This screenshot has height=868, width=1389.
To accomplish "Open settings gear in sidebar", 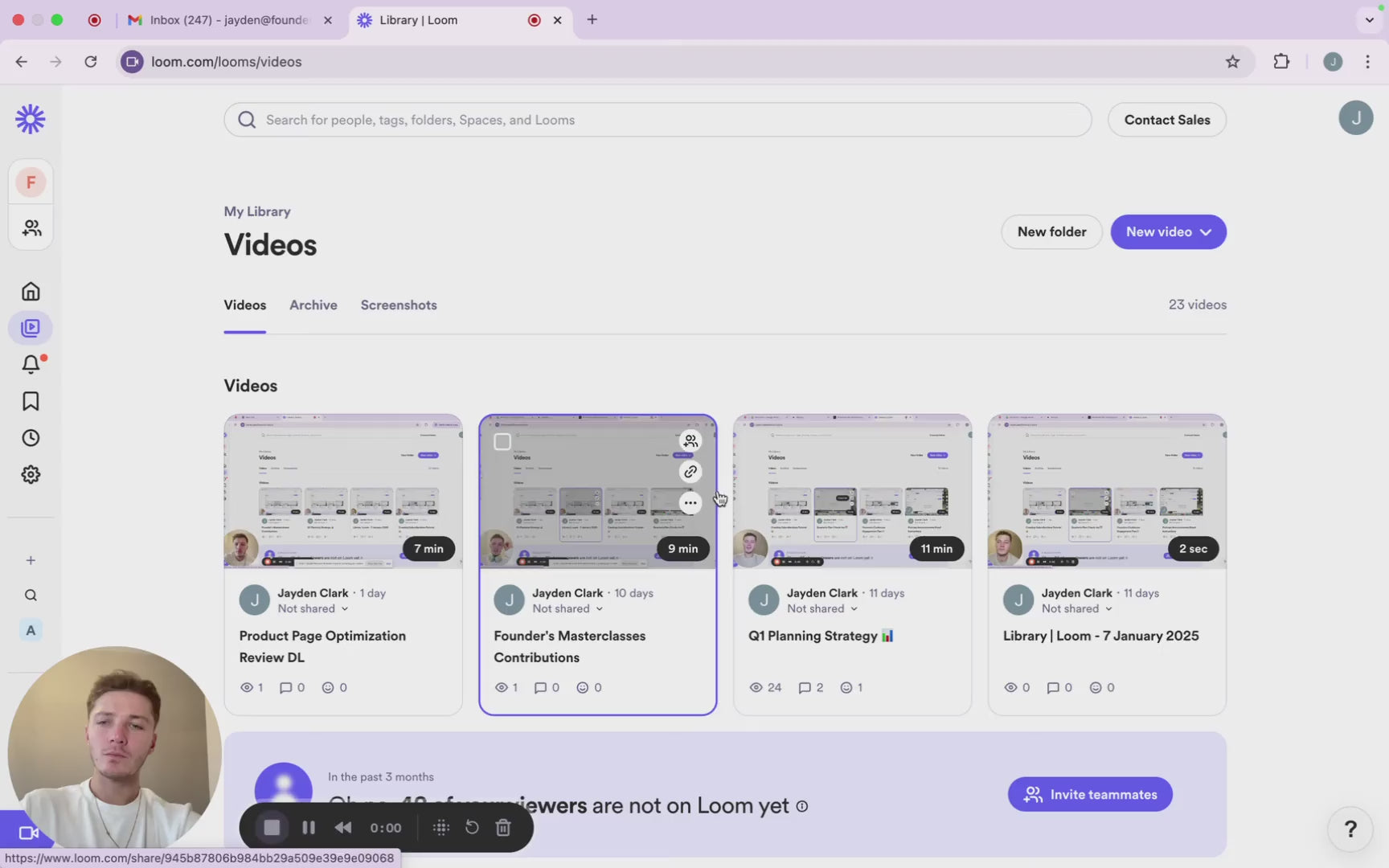I will [31, 475].
